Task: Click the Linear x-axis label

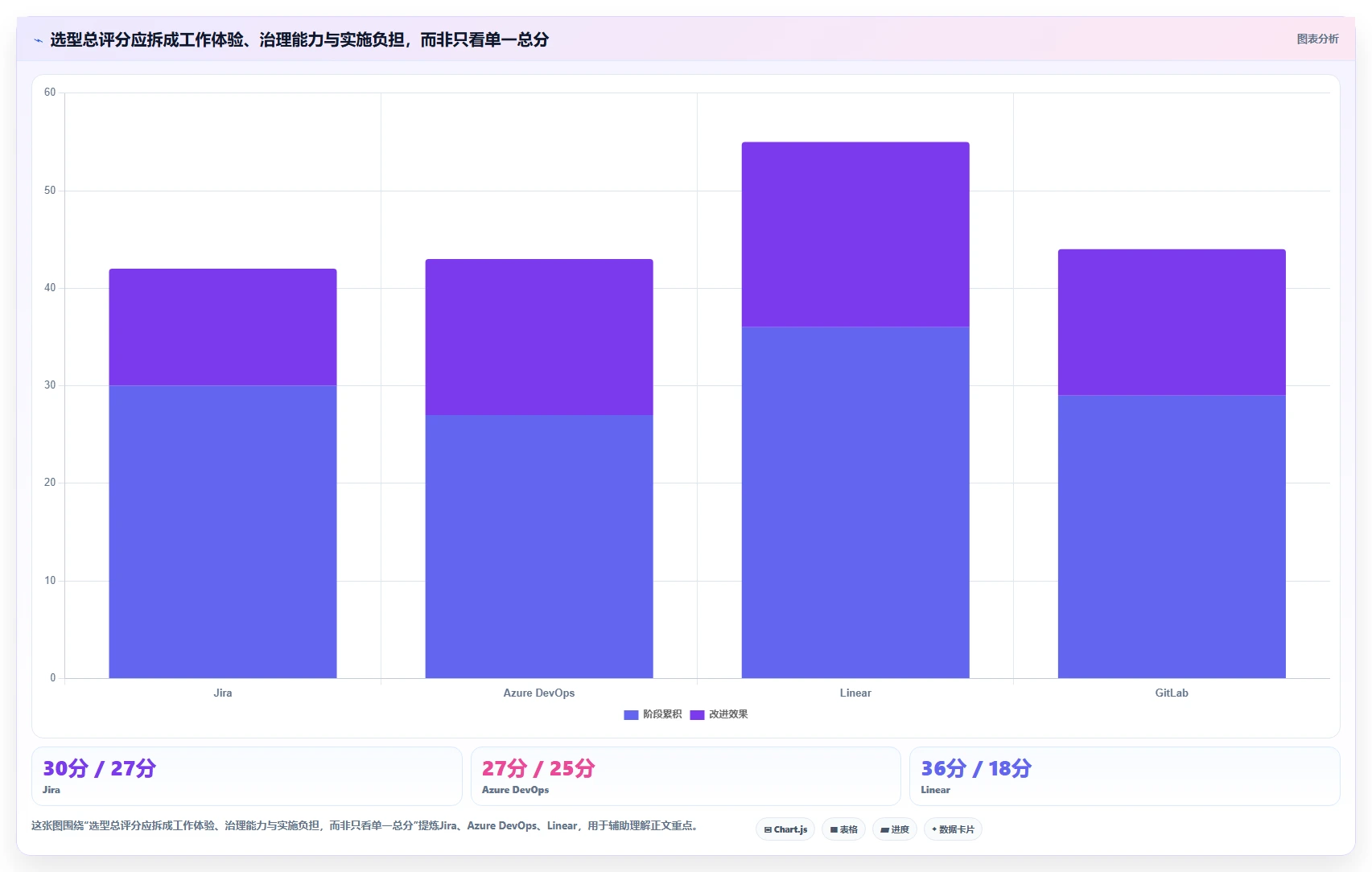Action: click(855, 693)
